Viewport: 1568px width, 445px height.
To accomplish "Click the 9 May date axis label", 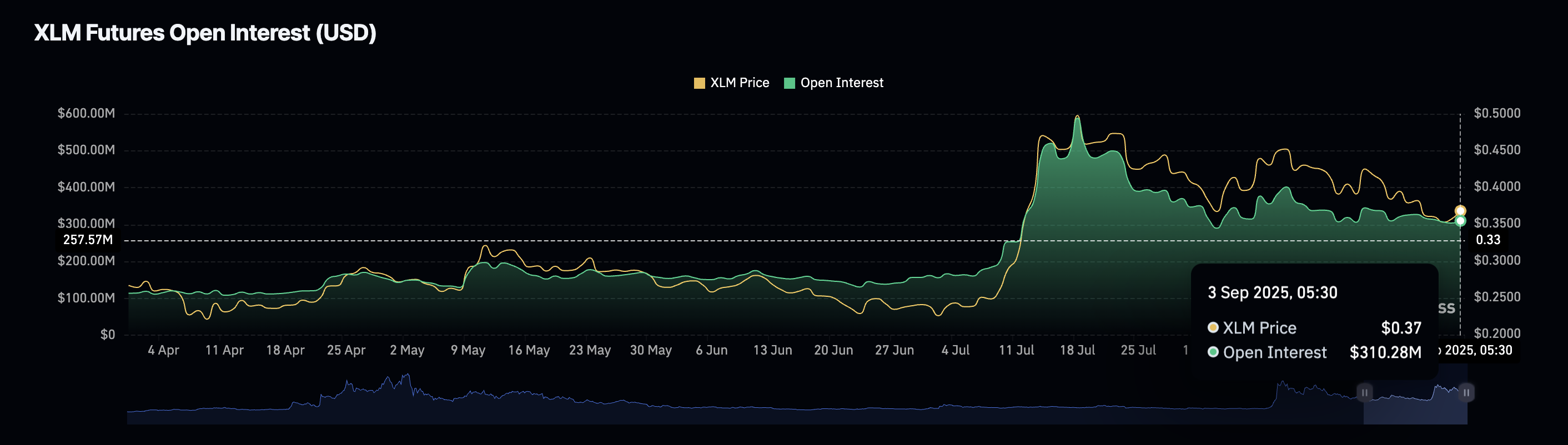I will (x=468, y=350).
